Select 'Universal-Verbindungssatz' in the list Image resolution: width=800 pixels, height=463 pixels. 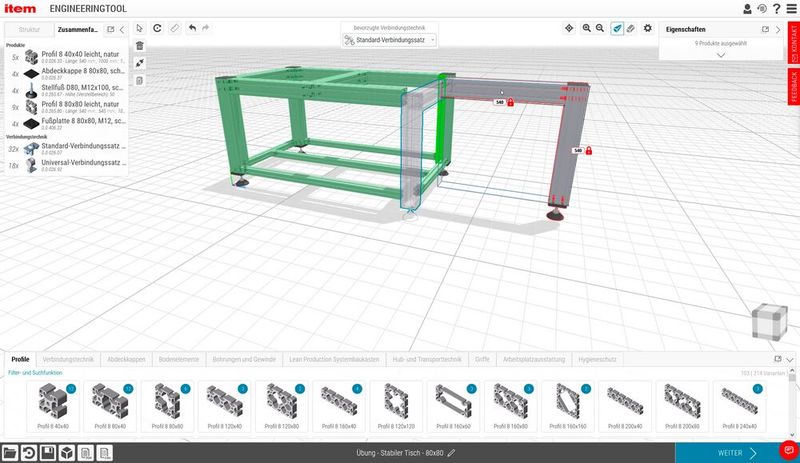[66, 165]
